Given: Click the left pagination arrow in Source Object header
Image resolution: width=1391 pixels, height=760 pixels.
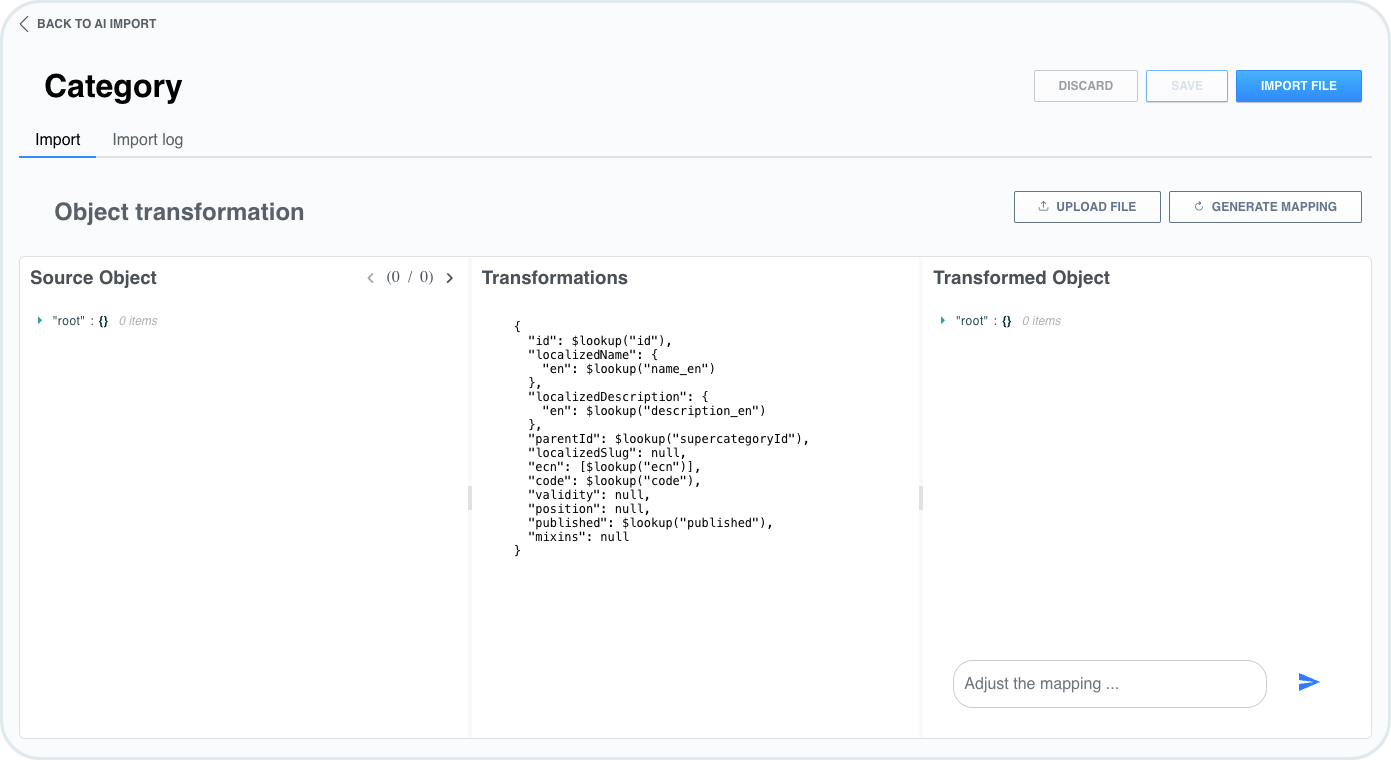Looking at the screenshot, I should [x=370, y=277].
